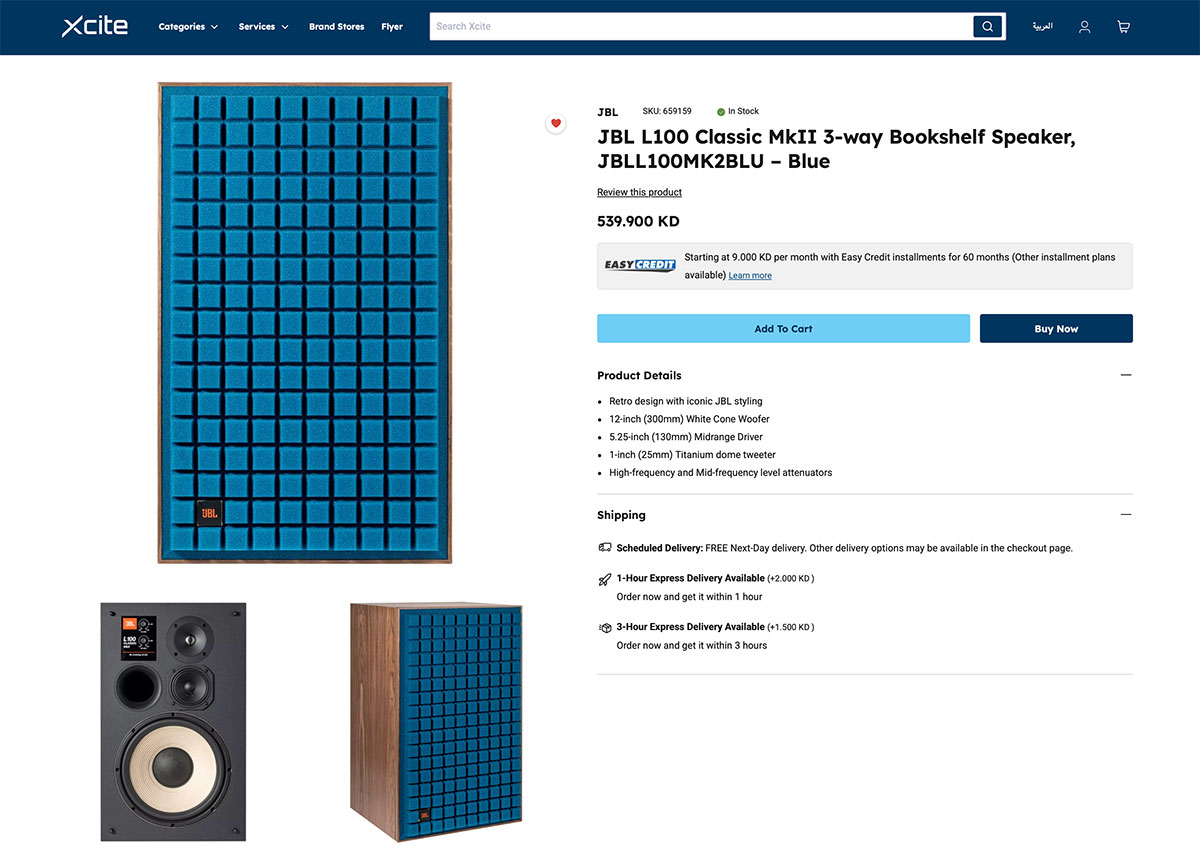1200x865 pixels.
Task: Toggle the wishlist heart icon
Action: pyautogui.click(x=556, y=123)
